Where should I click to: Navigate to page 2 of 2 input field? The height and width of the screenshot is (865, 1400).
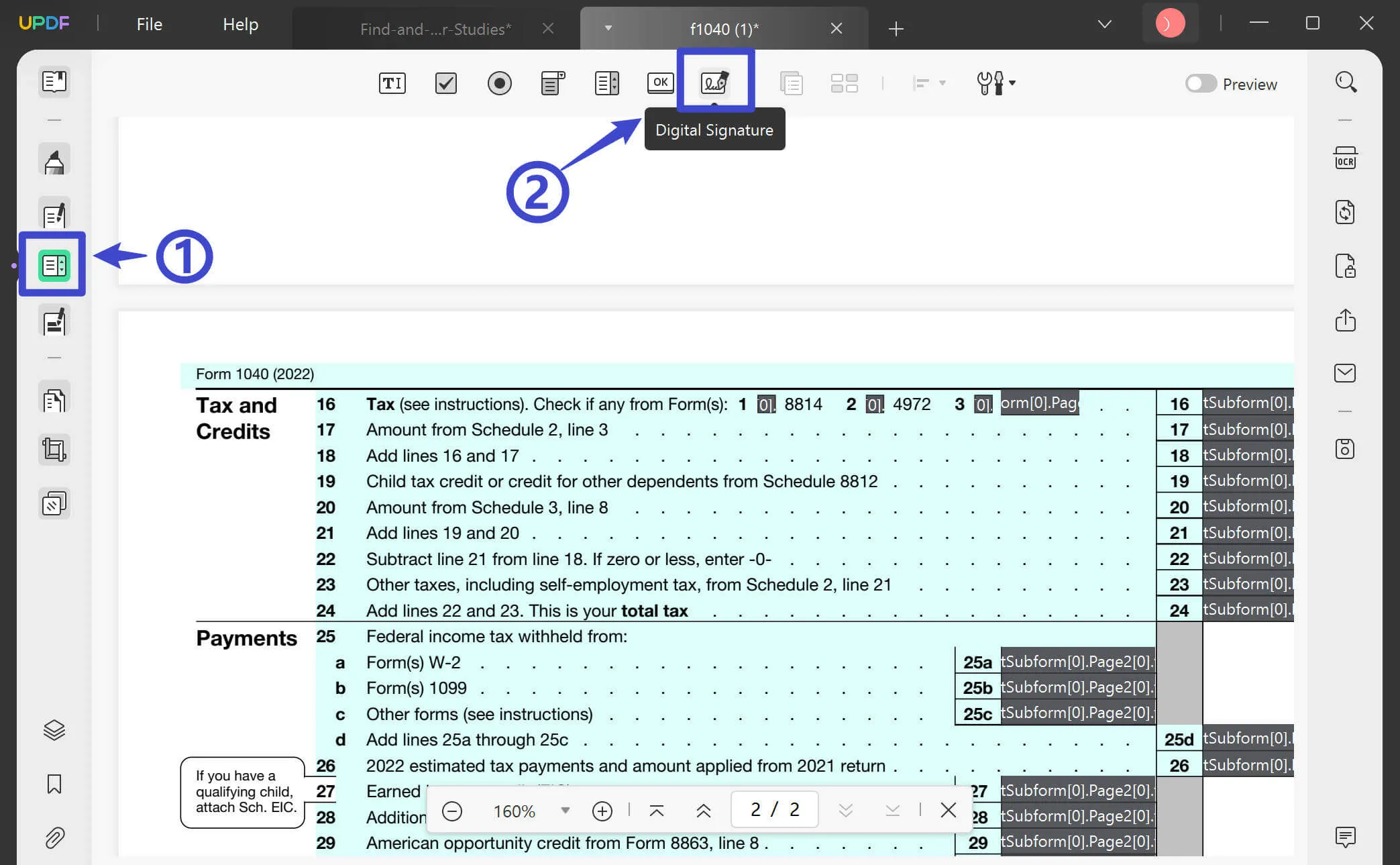775,809
